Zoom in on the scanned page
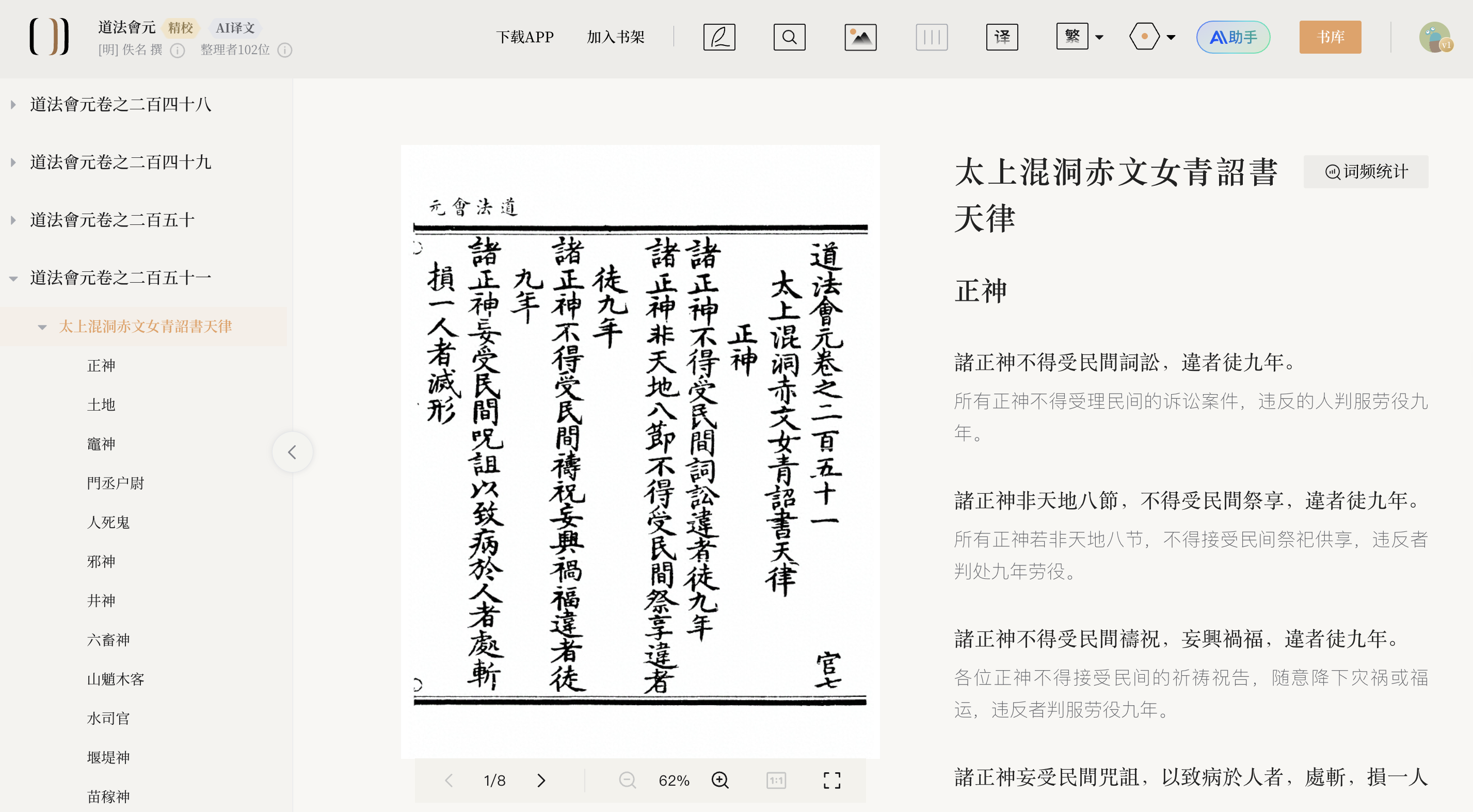This screenshot has height=812, width=1473. [720, 780]
